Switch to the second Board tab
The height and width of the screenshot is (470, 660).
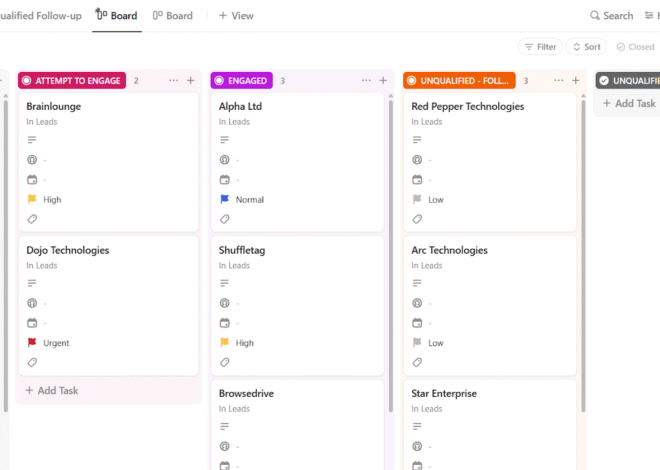pos(173,16)
